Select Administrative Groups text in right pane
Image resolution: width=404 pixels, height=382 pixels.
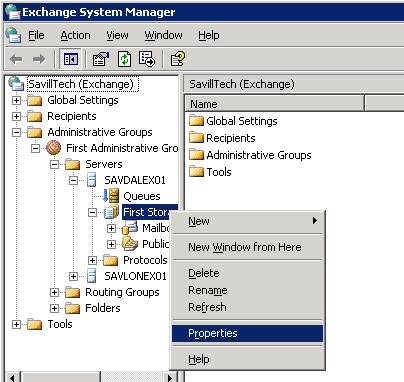tap(259, 155)
